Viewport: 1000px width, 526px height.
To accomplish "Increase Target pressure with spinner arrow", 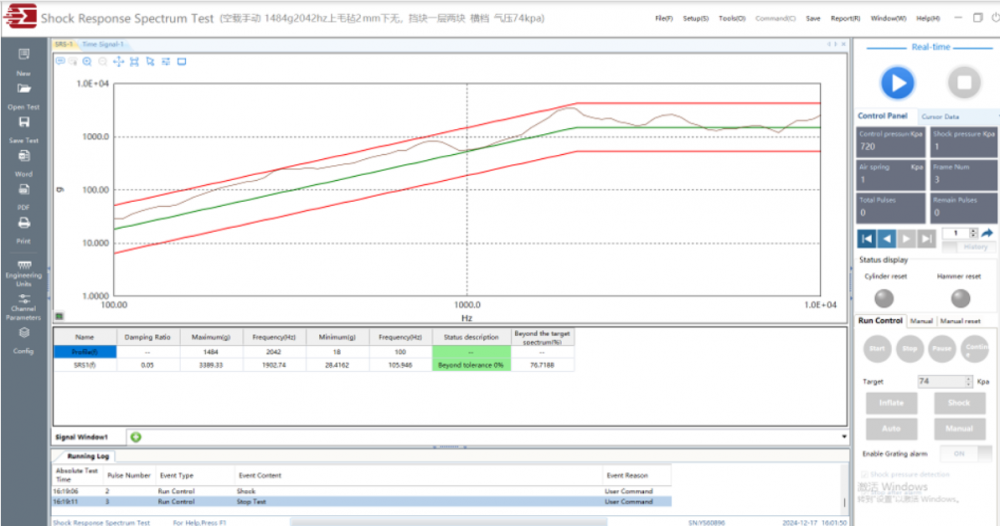I will click(x=968, y=378).
